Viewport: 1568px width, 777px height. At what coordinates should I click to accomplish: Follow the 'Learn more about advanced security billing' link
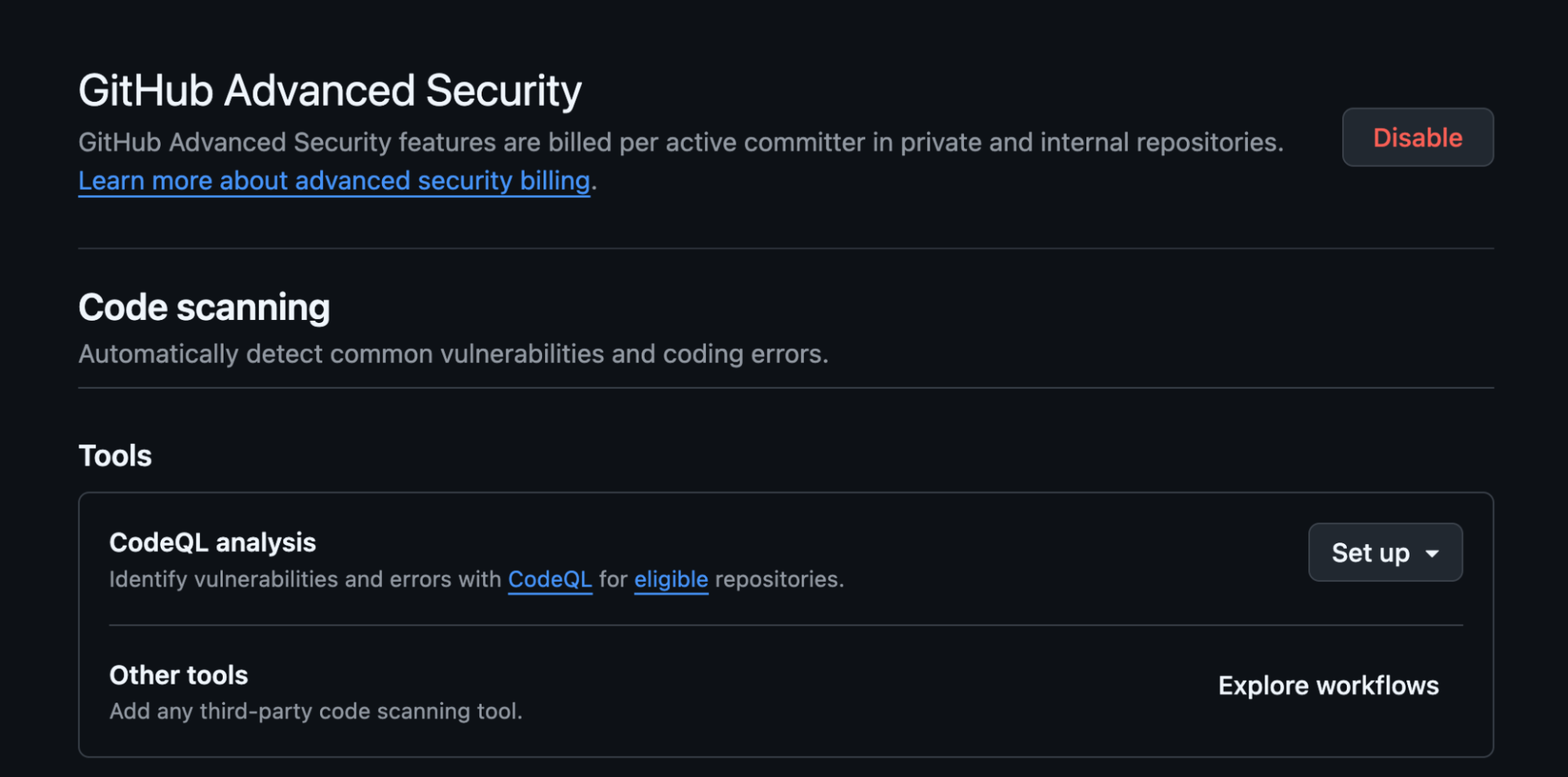click(x=333, y=180)
